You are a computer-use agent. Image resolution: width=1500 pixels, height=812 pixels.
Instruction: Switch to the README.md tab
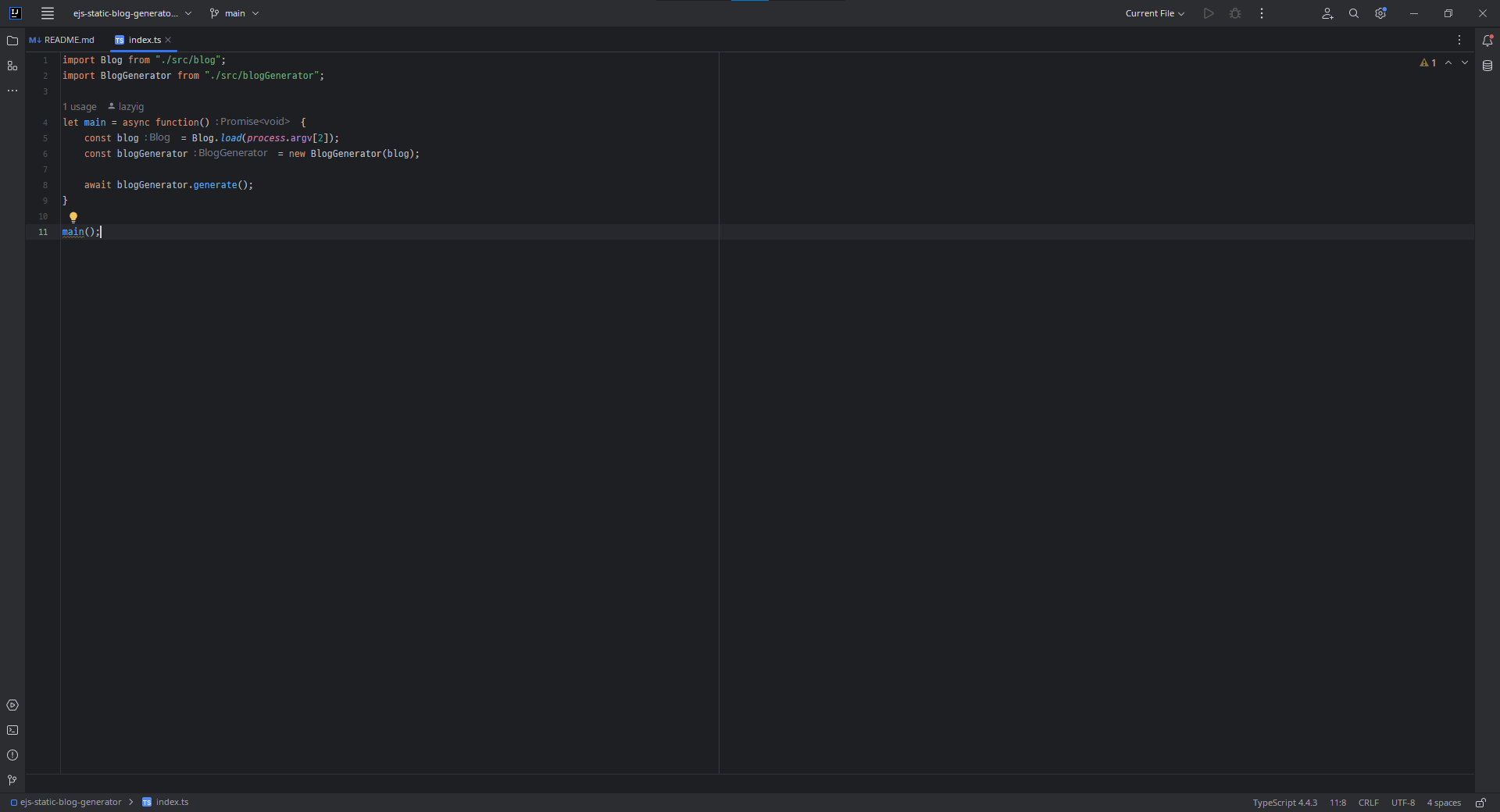tap(62, 40)
